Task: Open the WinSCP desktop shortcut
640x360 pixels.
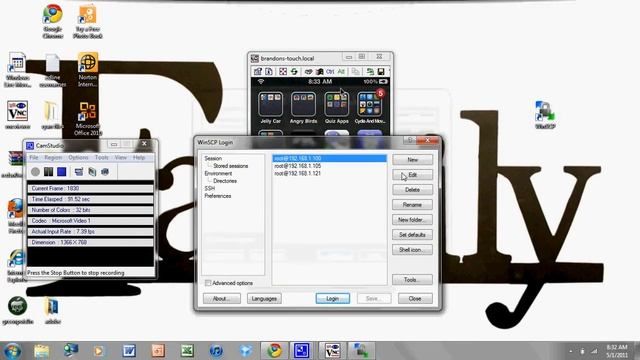Action: pyautogui.click(x=545, y=116)
